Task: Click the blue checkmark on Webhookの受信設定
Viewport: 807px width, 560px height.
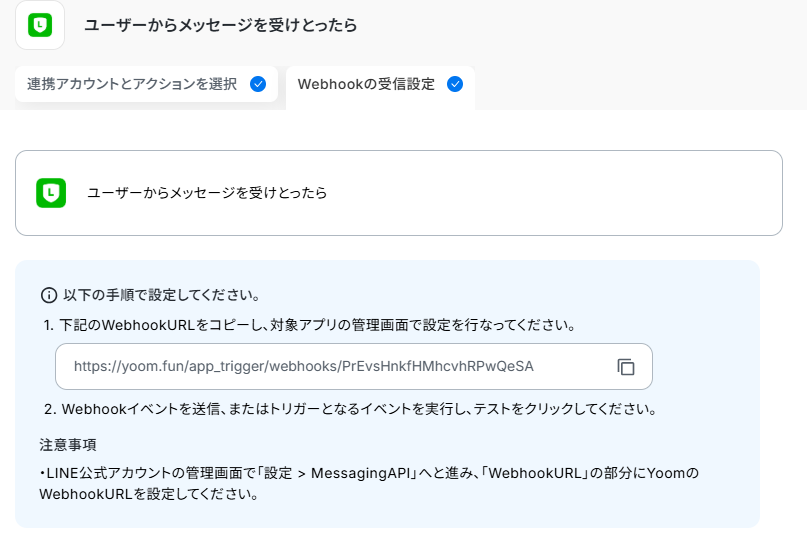Action: point(455,84)
